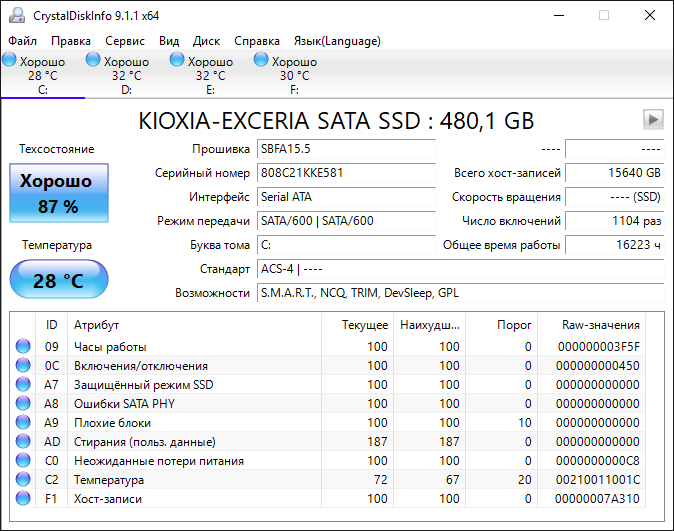Click status orb for drive E:
The height and width of the screenshot is (531, 674).
[x=177, y=59]
